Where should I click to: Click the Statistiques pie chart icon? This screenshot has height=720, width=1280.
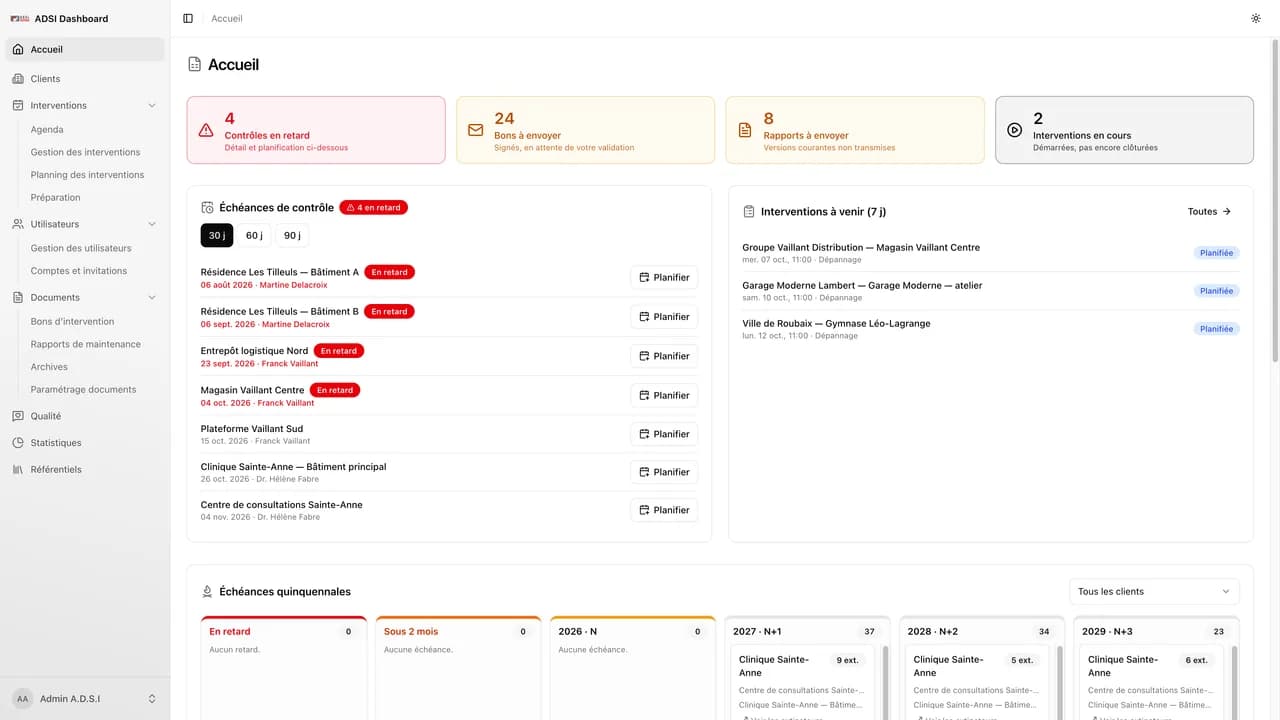(x=18, y=442)
